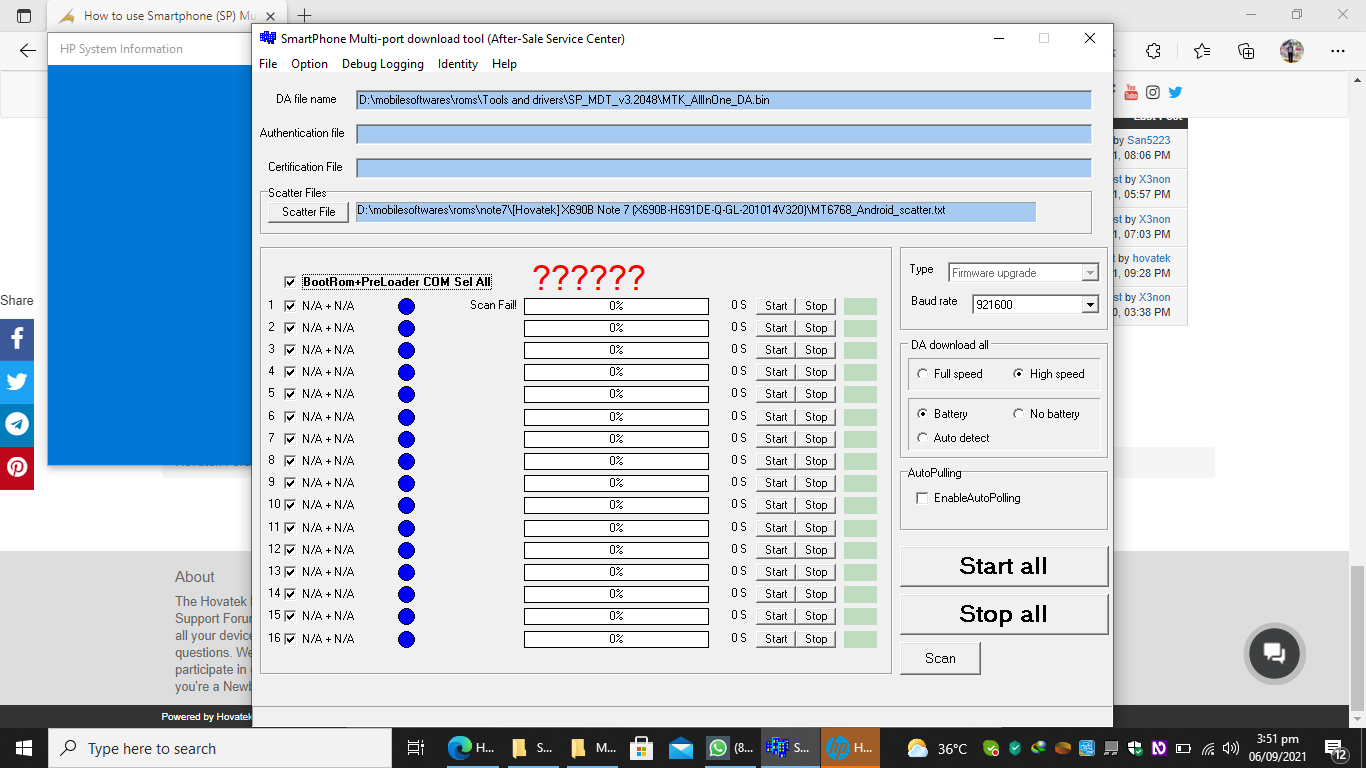Click the Stop all button
The width and height of the screenshot is (1366, 768).
pos(1004,614)
